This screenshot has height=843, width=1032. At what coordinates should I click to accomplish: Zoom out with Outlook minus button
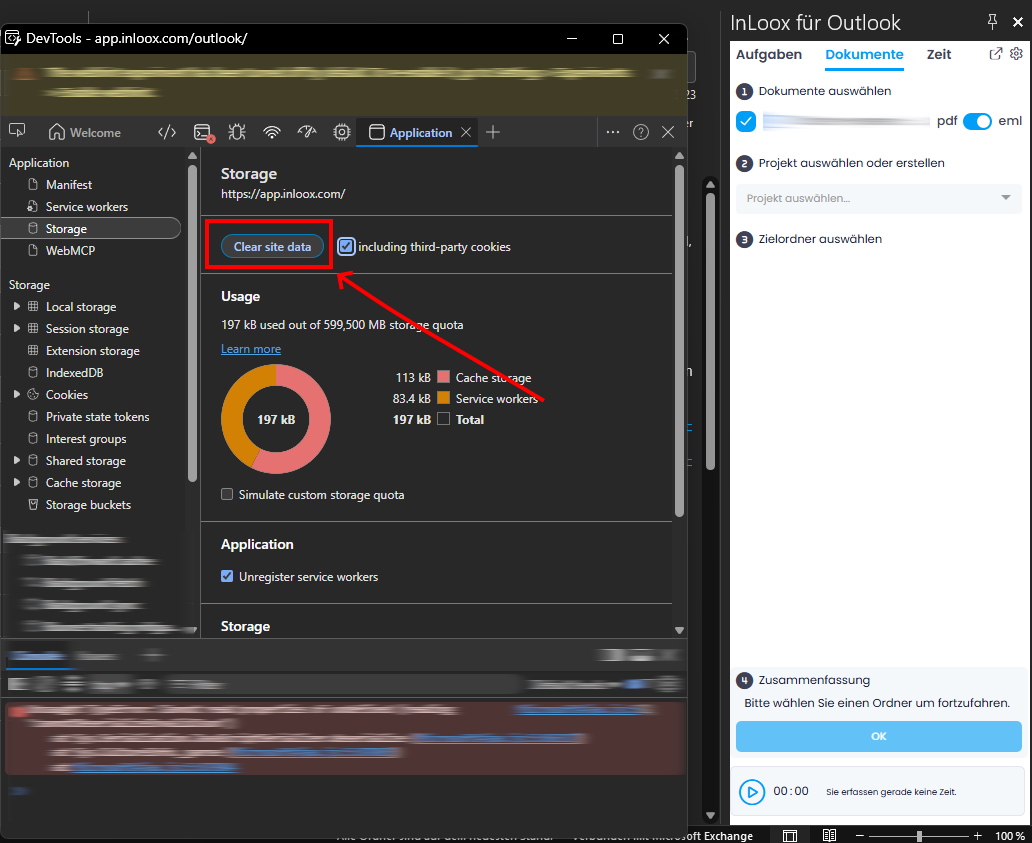860,836
